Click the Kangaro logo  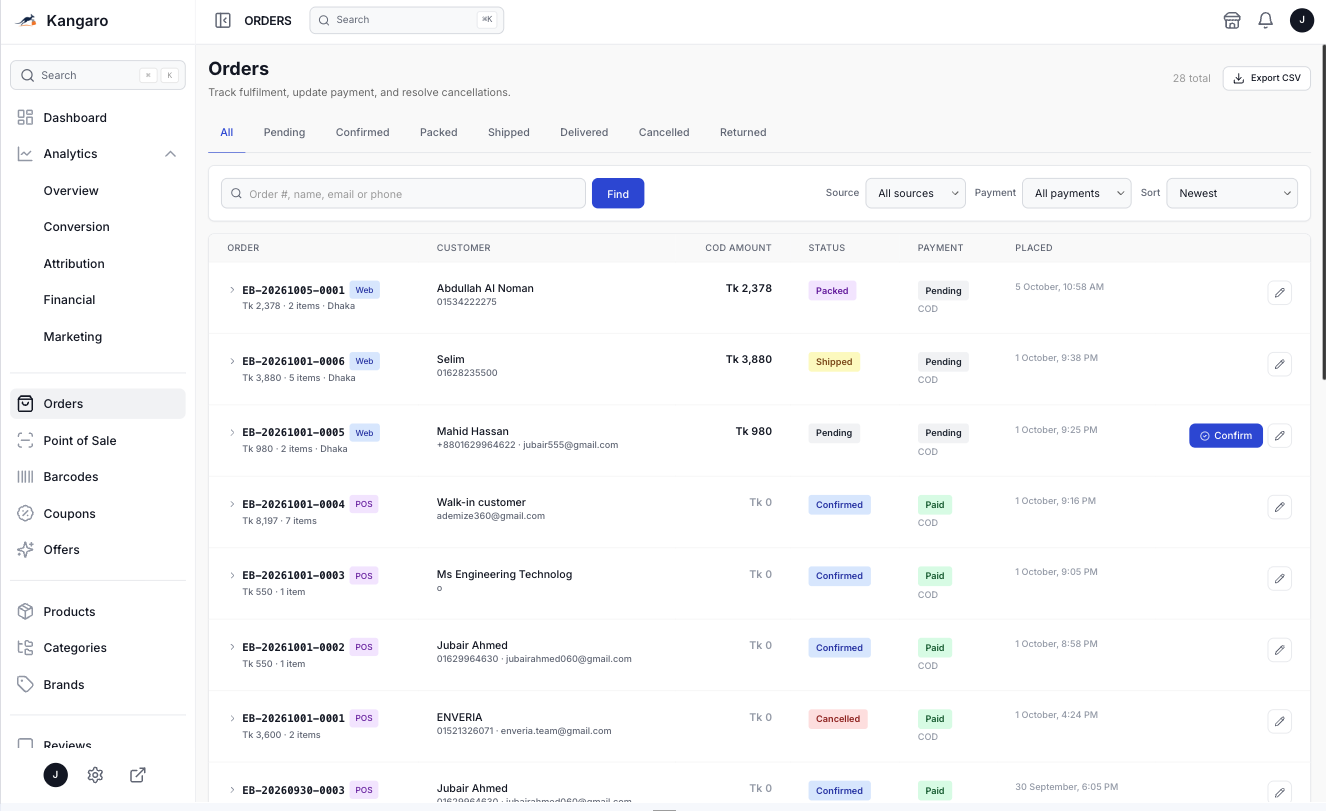(62, 21)
